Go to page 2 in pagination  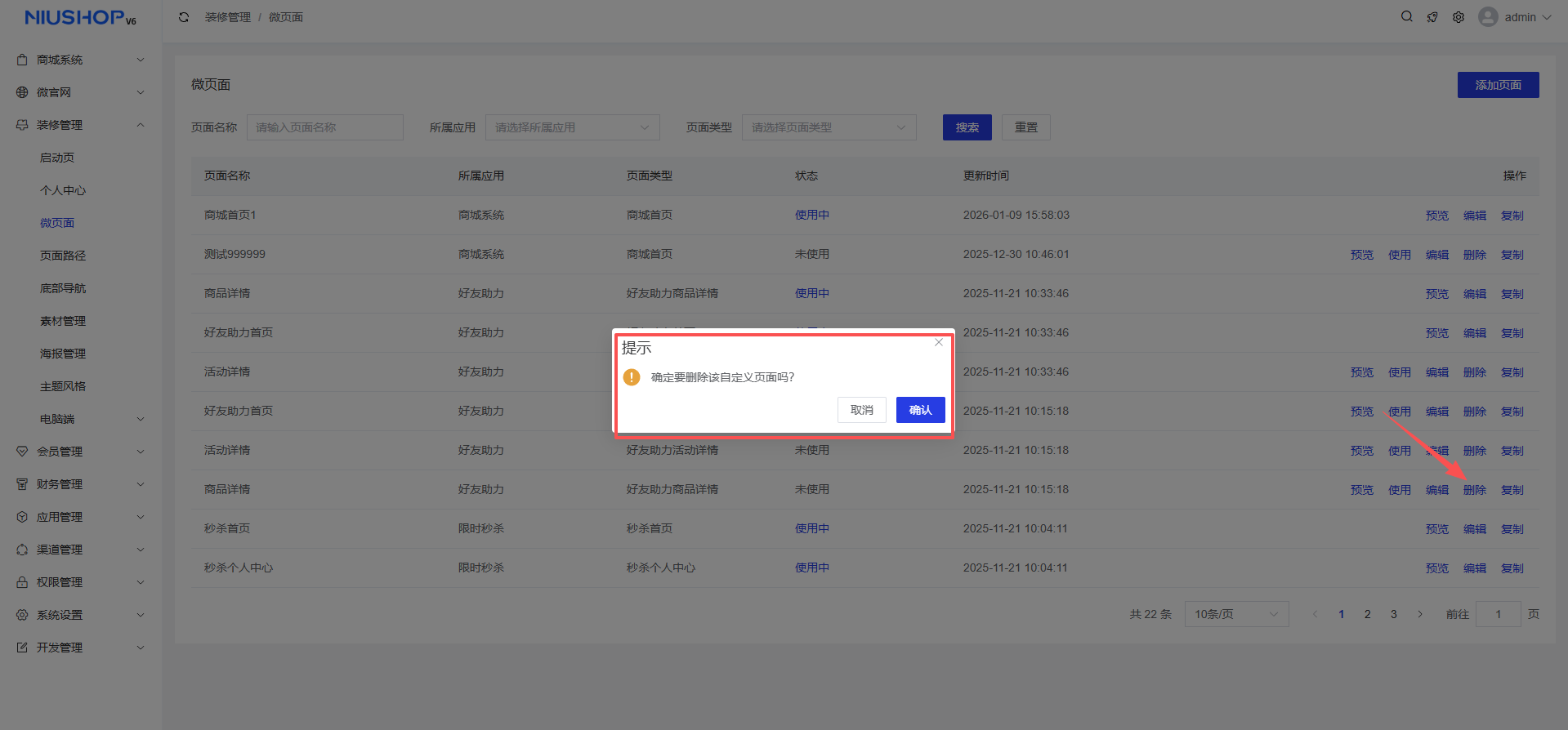tap(1367, 614)
